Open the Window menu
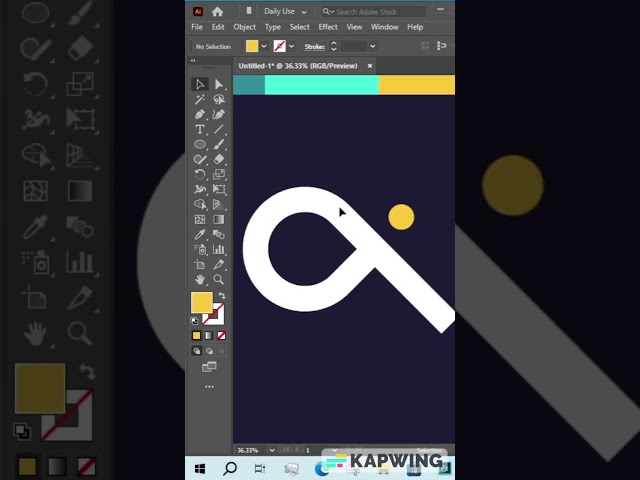The width and height of the screenshot is (640, 480). (384, 27)
